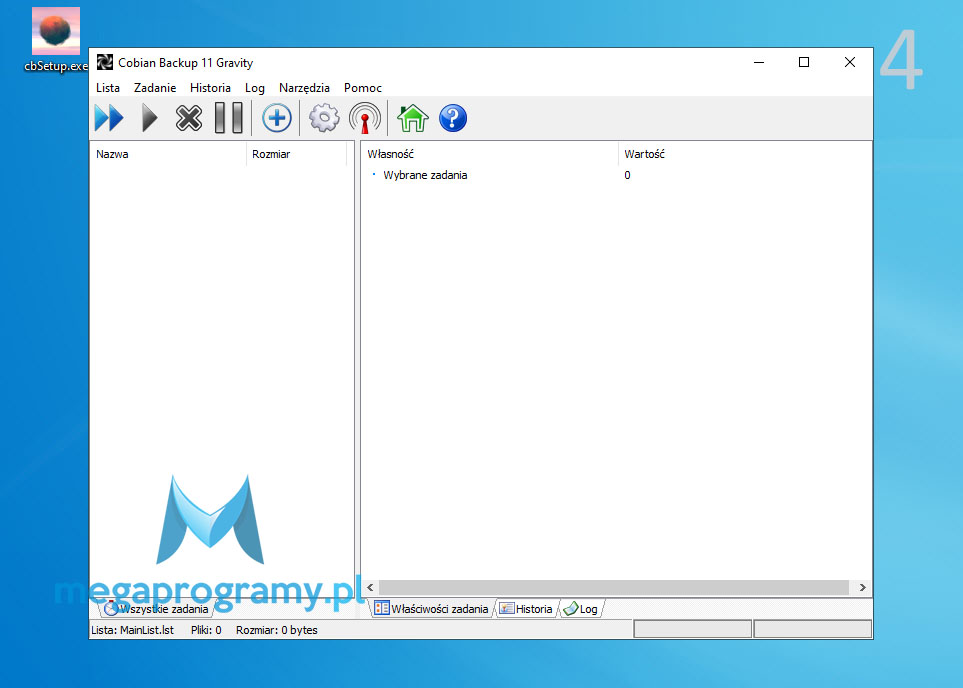Minimize the Cobian Backup window

(x=759, y=62)
